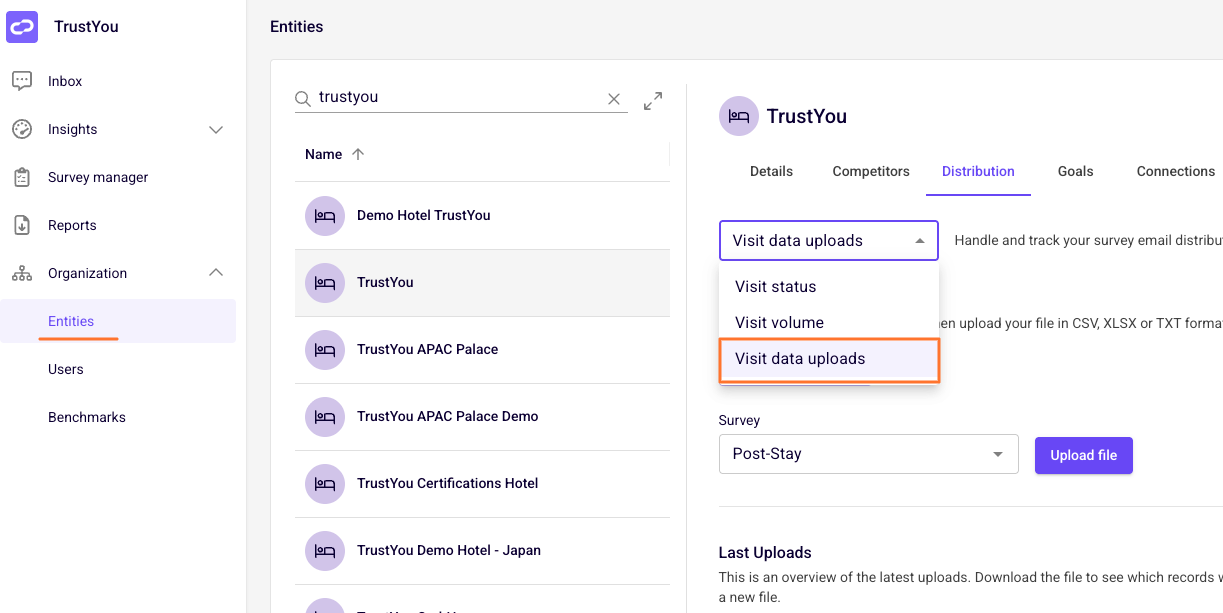Click the TrustYou logo icon
Viewport: 1223px width, 613px height.
(22, 27)
